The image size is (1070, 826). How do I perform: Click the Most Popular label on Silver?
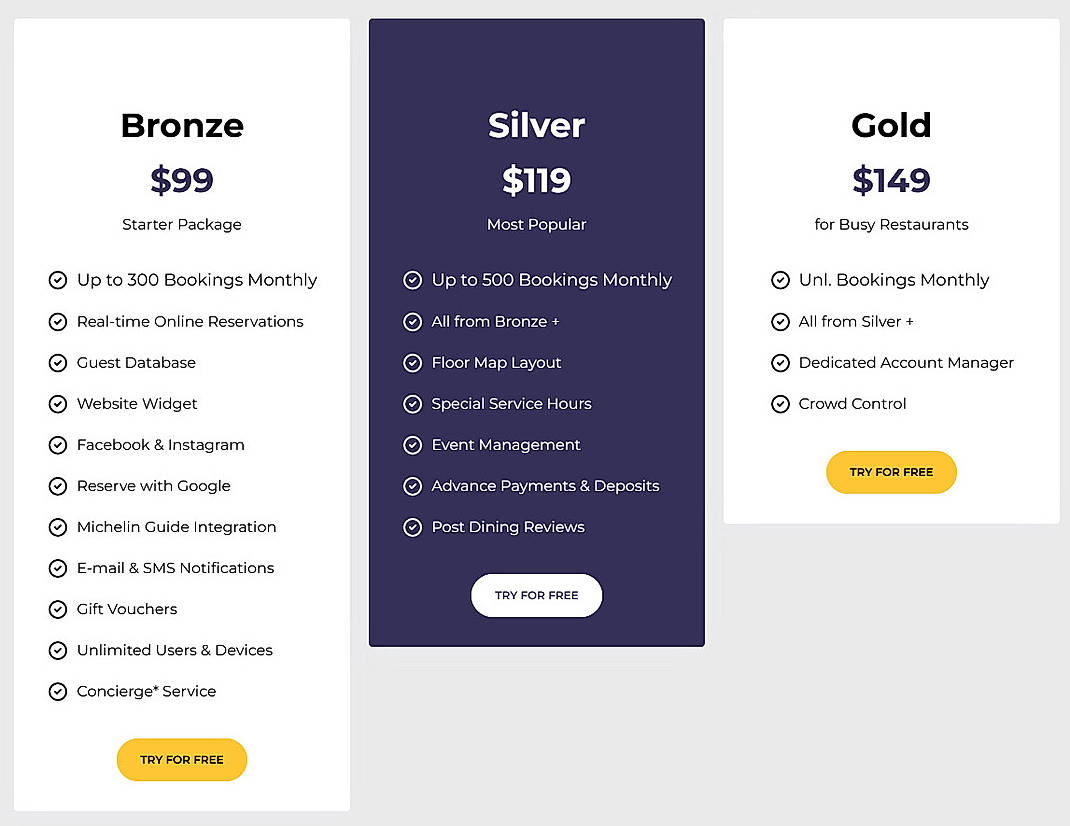536,225
